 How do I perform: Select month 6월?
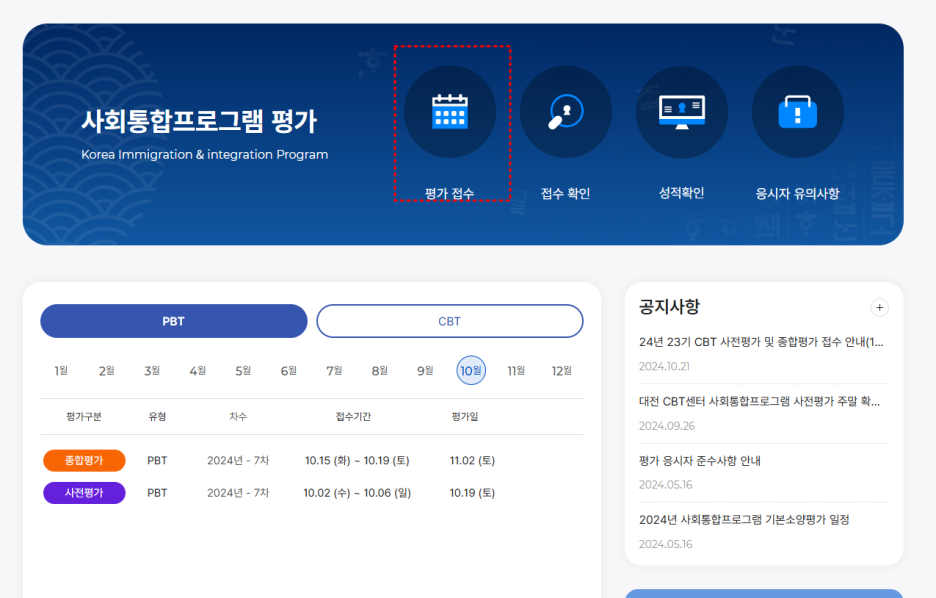point(288,371)
